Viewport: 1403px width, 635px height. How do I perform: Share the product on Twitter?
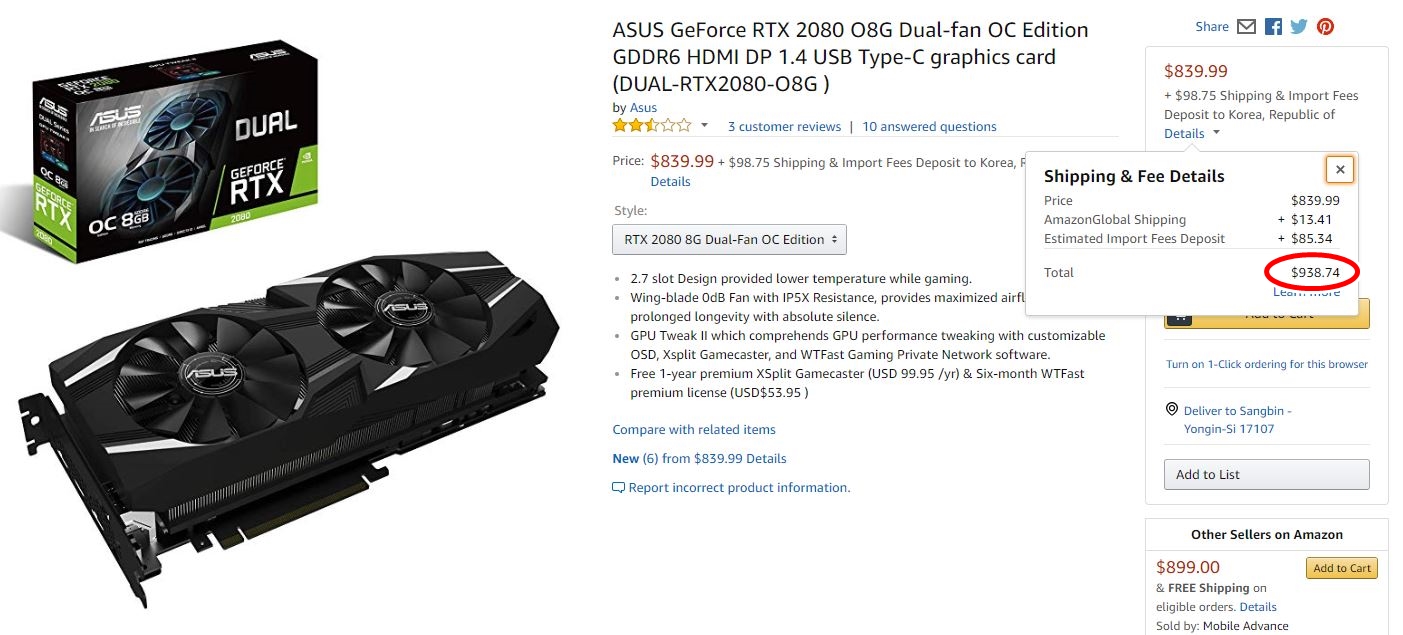[1299, 27]
